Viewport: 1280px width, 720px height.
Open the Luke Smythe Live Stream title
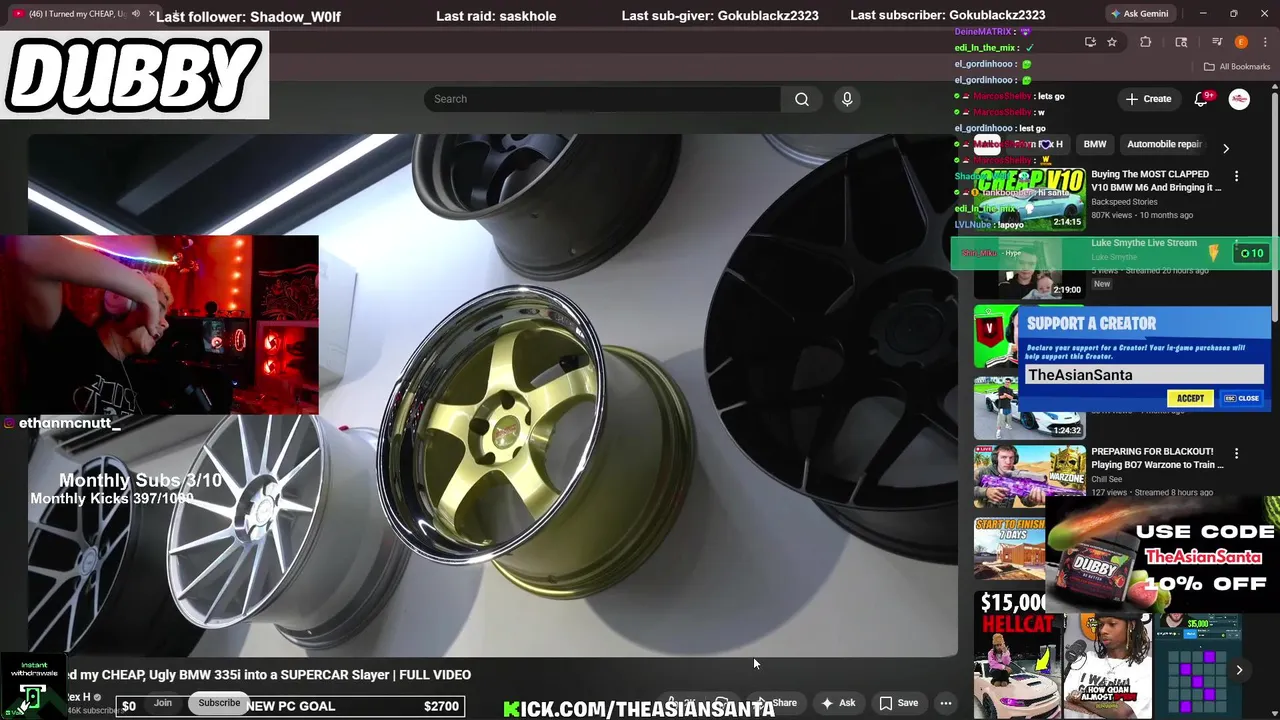click(x=1144, y=243)
